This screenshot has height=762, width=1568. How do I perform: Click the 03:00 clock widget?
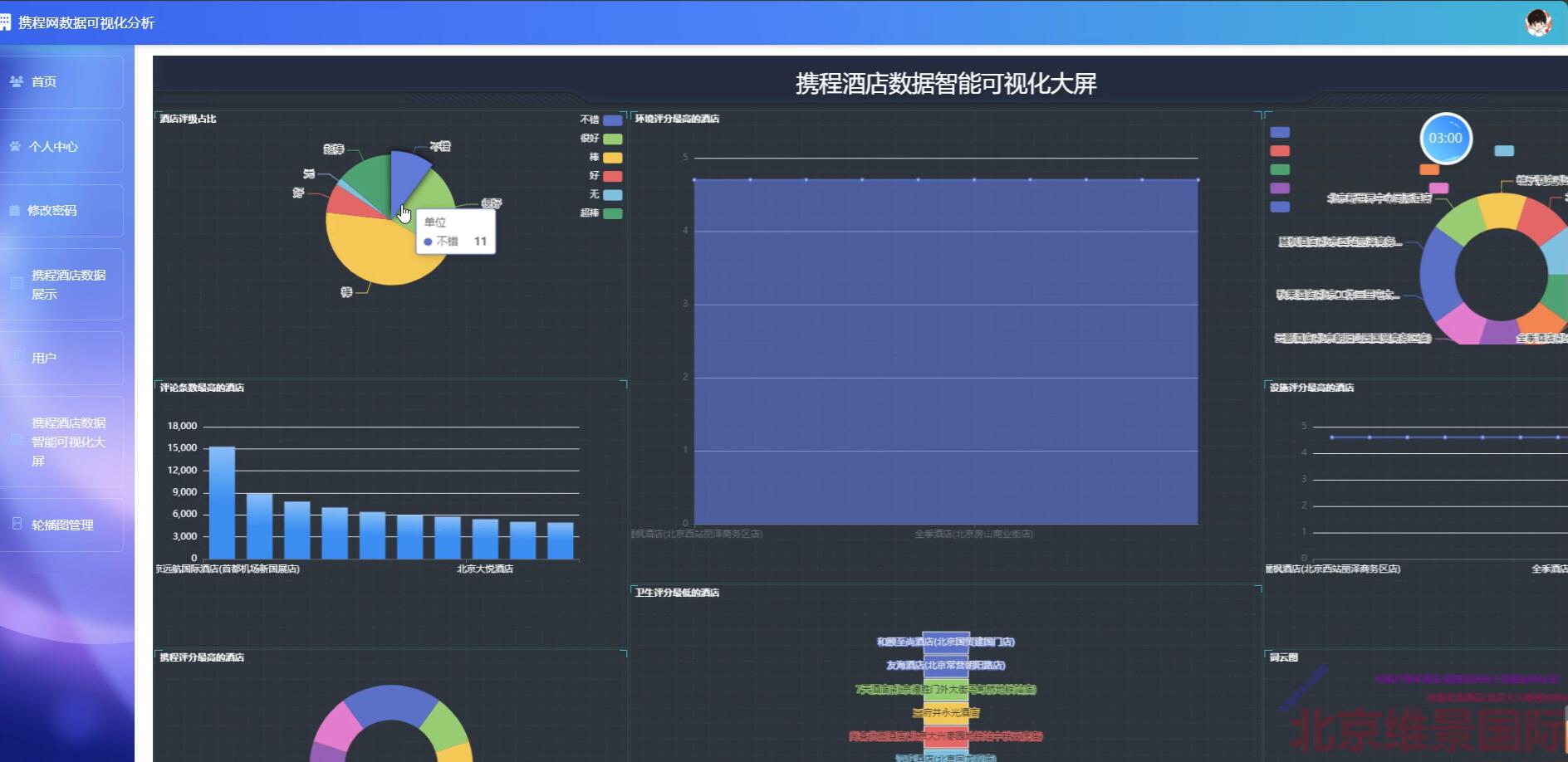tap(1445, 139)
